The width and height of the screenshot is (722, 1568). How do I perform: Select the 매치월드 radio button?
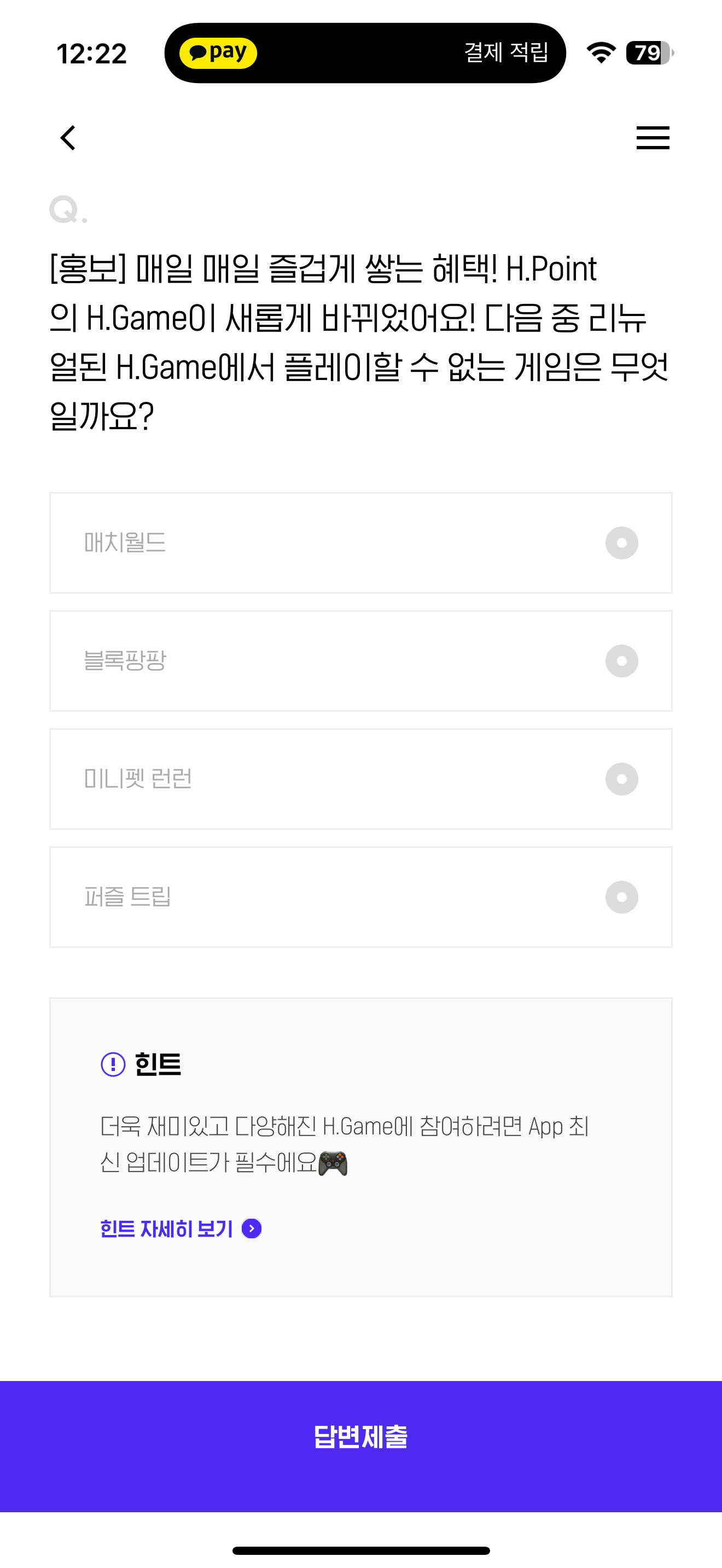(621, 543)
